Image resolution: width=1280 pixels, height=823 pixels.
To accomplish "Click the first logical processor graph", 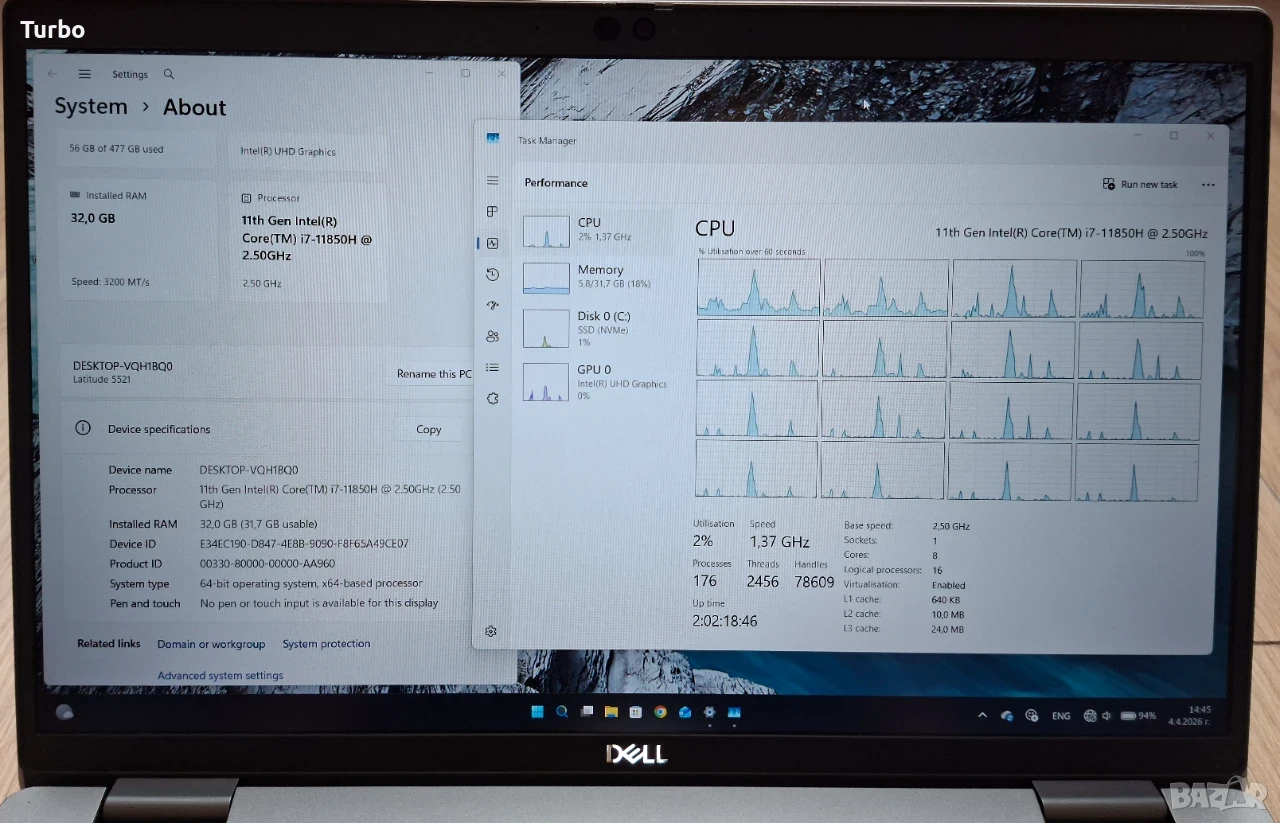I will [x=758, y=288].
